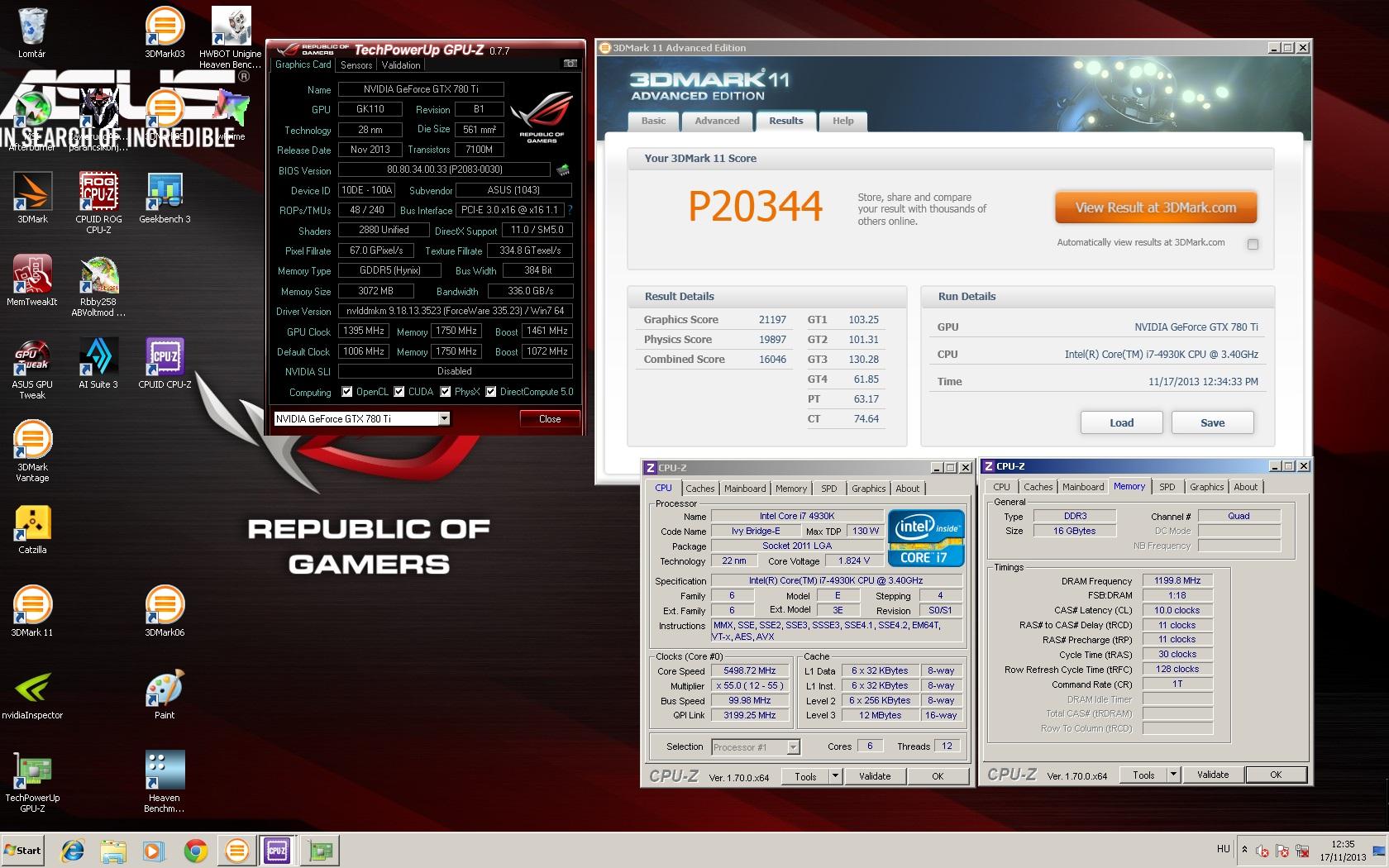
Task: Open the 3DMark desktop icon
Action: click(32, 198)
